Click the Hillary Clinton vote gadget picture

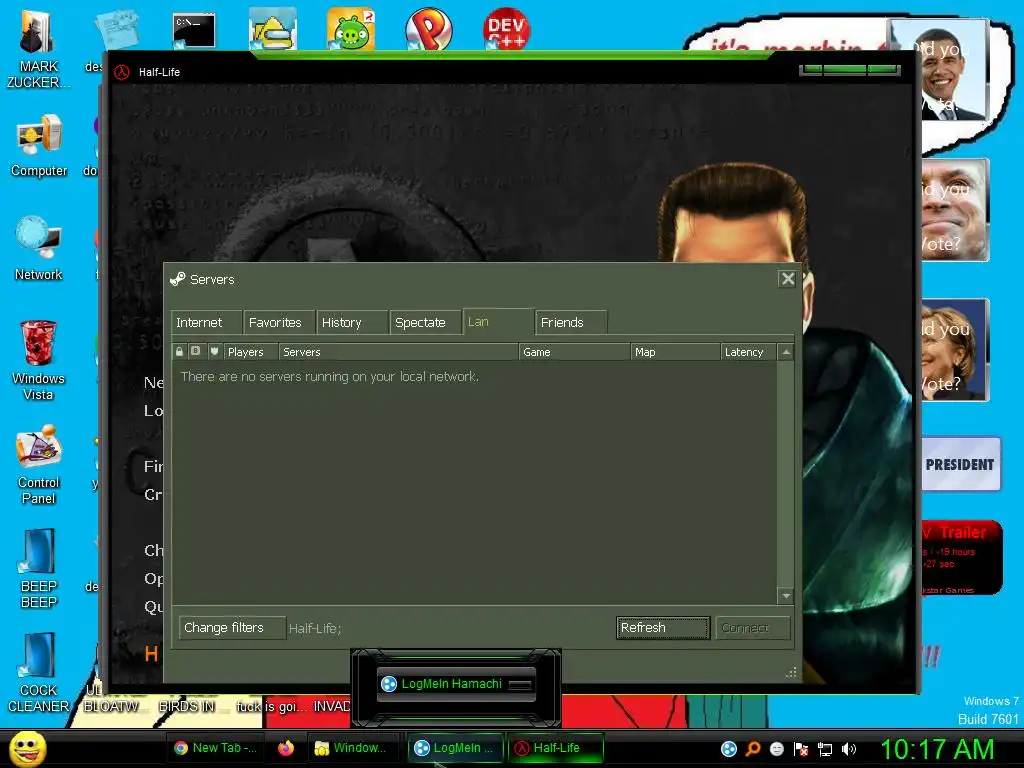pos(955,349)
